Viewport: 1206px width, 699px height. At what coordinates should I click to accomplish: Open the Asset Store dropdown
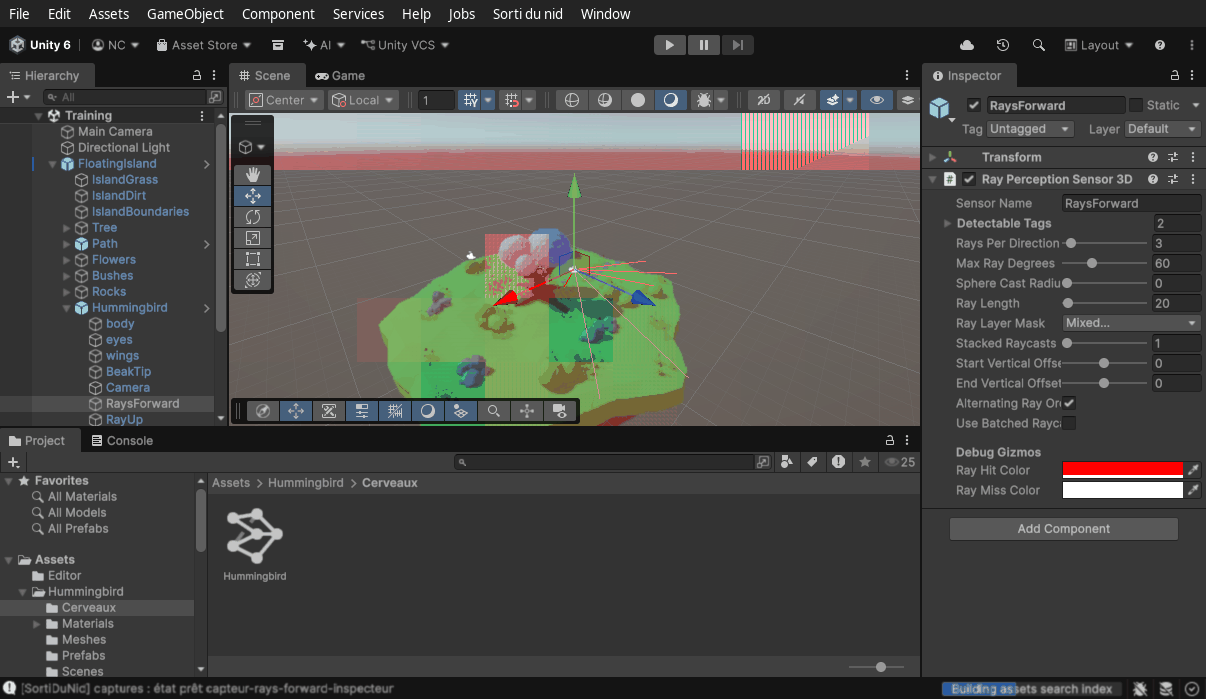203,45
